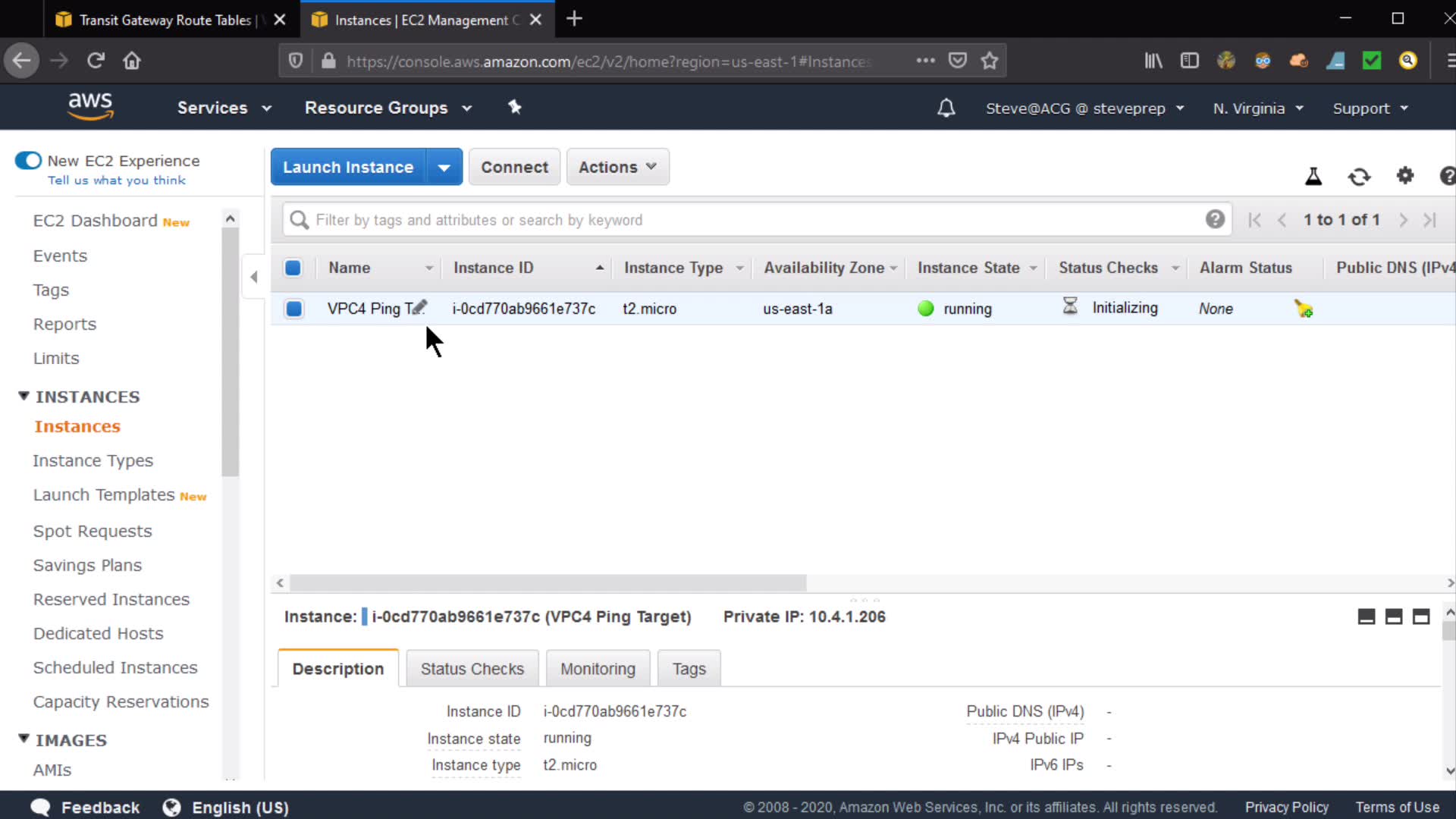Viewport: 1456px width, 819px height.
Task: Collapse the INSTANCES section in sidebar
Action: tap(24, 397)
